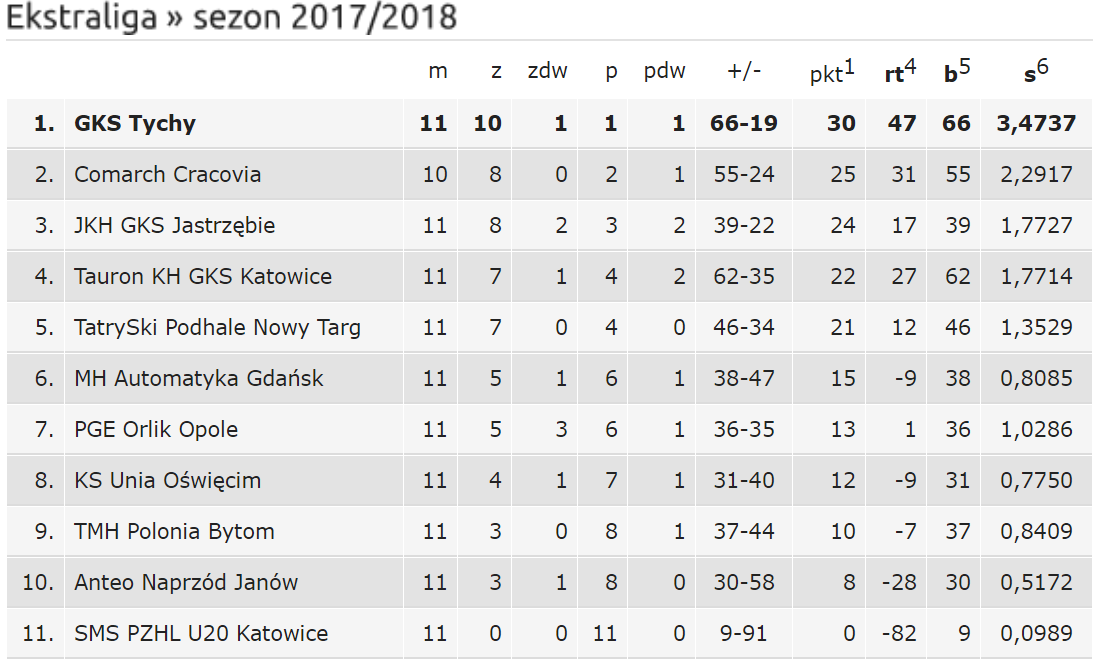Select GKS Tychy points value 30
The width and height of the screenshot is (1093, 659).
click(841, 123)
